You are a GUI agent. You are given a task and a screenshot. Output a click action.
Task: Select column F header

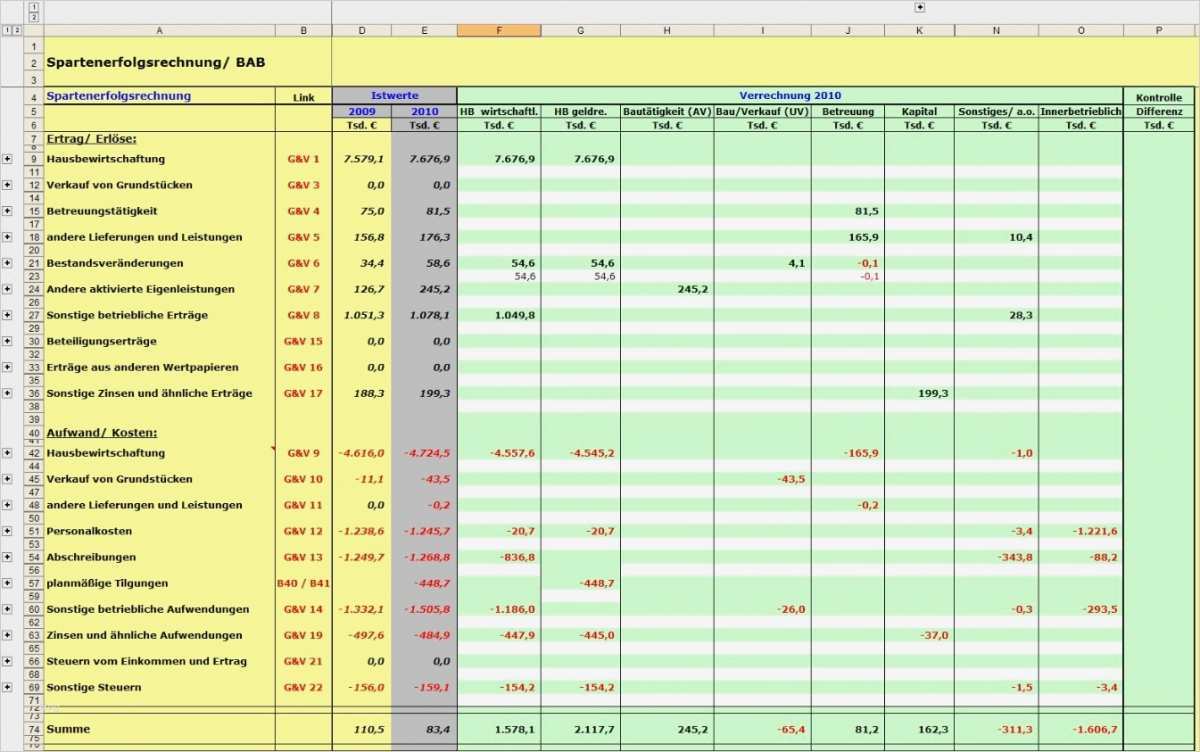(x=499, y=30)
